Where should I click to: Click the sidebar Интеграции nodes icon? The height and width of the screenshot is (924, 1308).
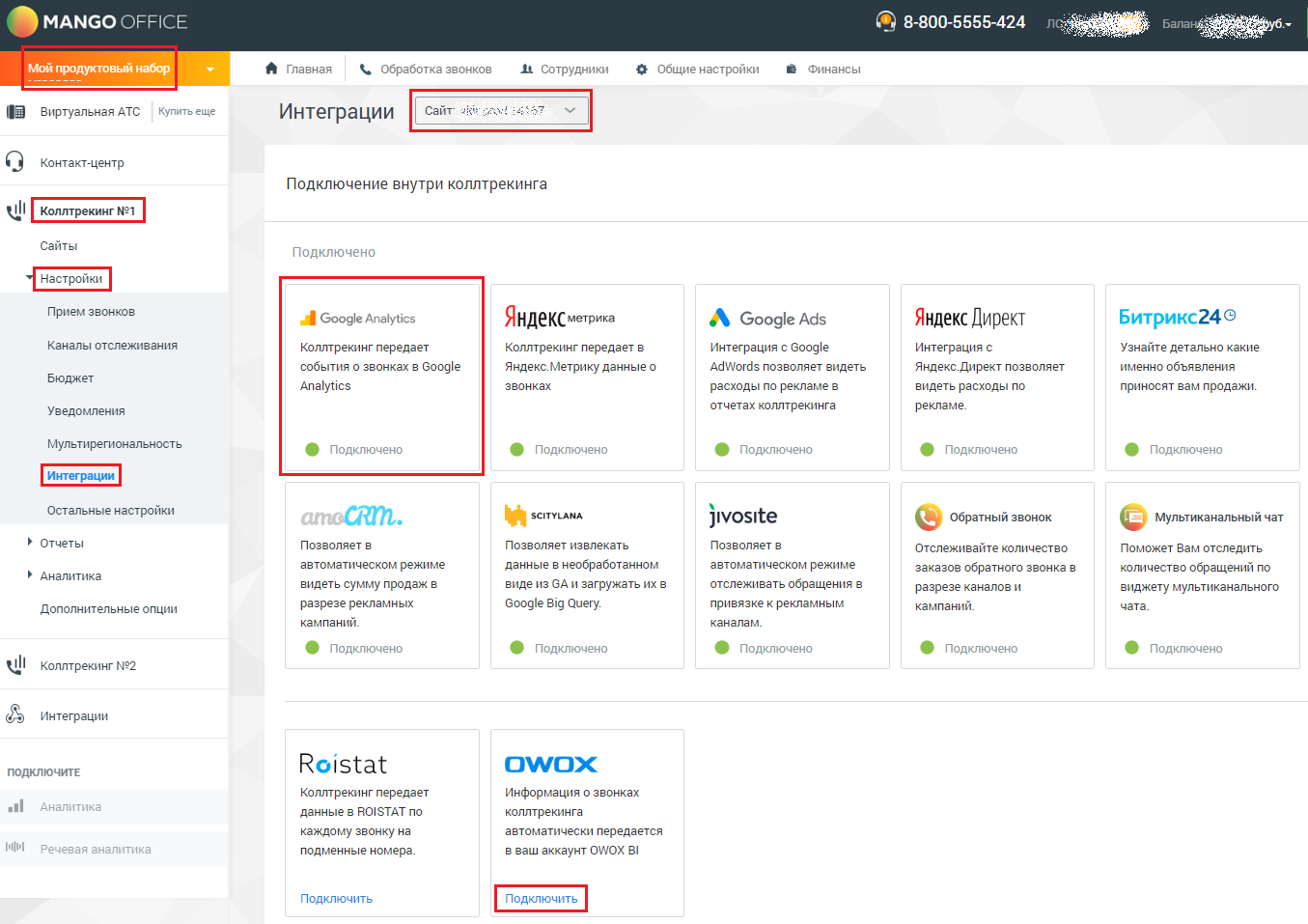coord(15,714)
